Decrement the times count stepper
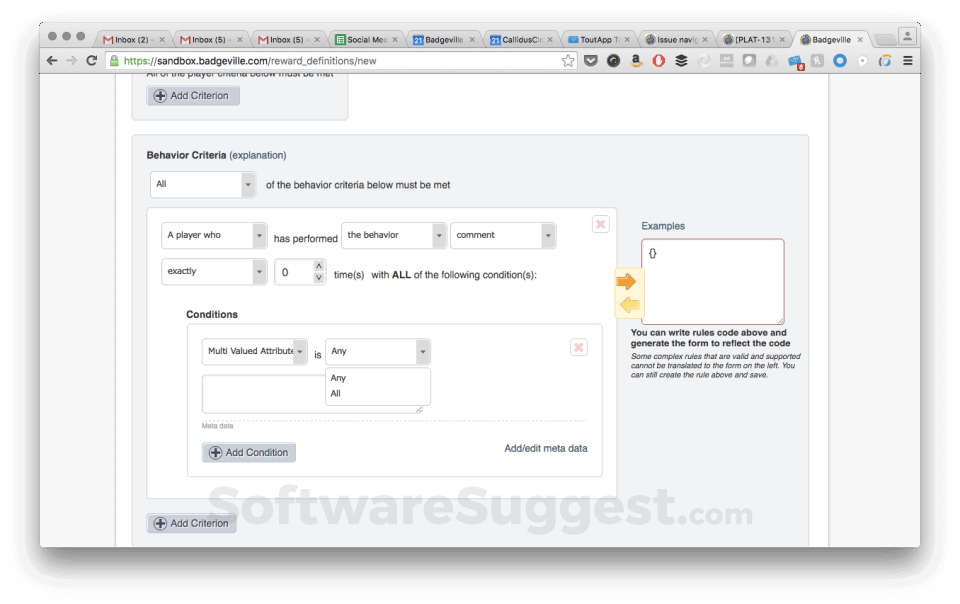 (318, 278)
